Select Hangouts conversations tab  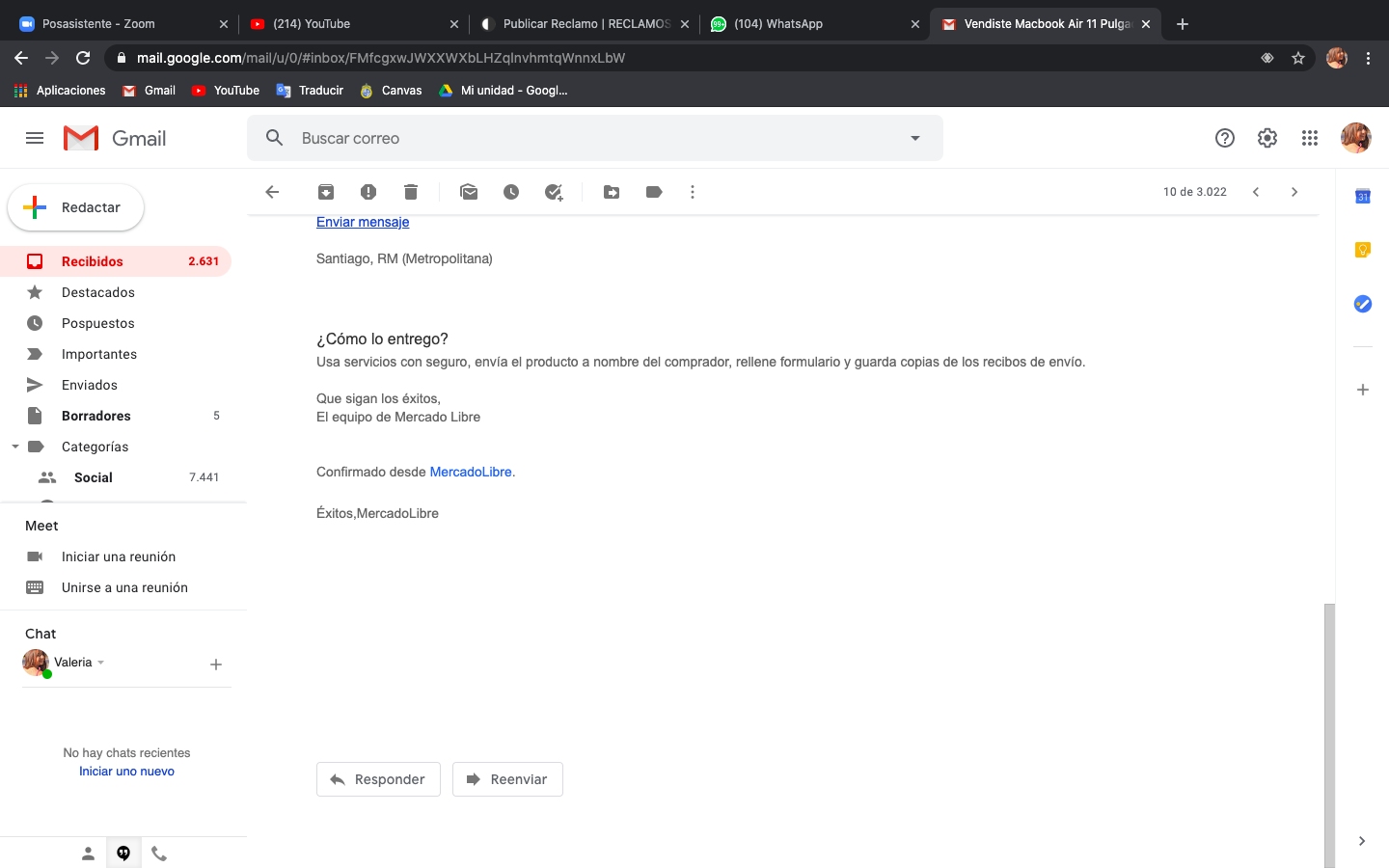(123, 854)
